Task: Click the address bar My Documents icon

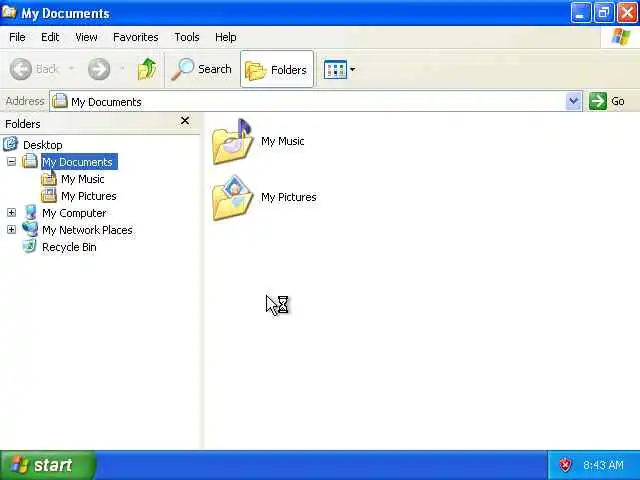Action: point(60,101)
